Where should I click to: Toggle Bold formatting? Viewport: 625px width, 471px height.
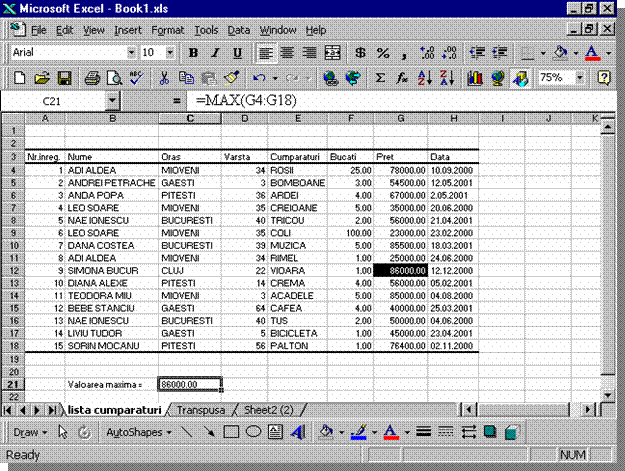pyautogui.click(x=193, y=52)
